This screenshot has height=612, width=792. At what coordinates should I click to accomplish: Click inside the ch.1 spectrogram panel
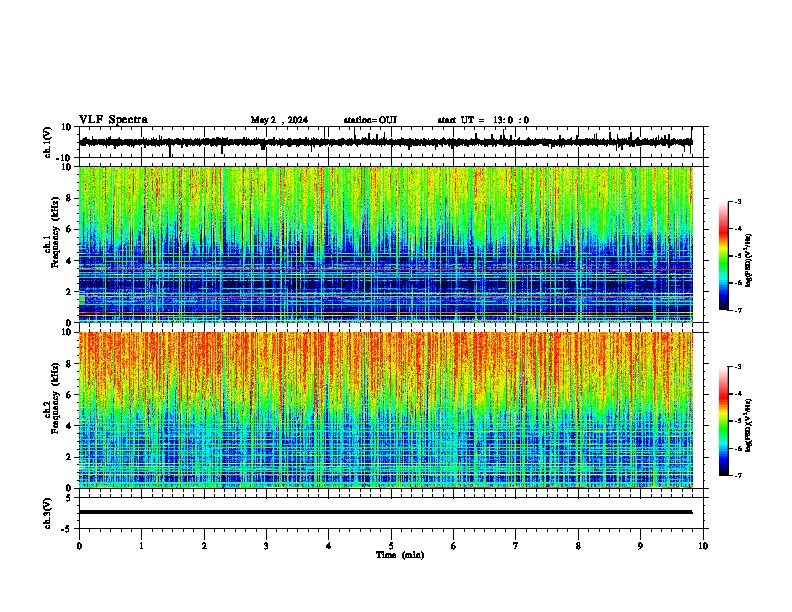385,244
